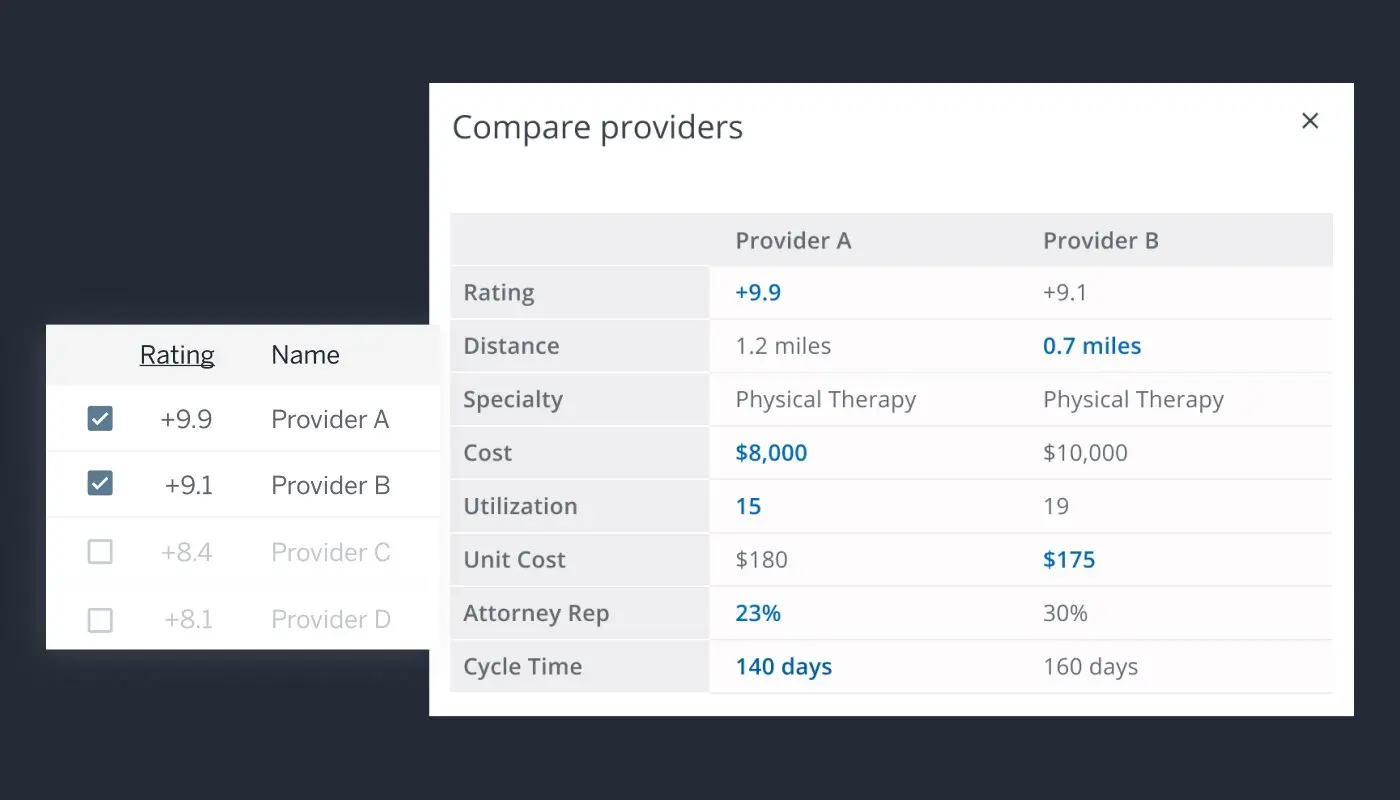Click Provider A's $8,000 cost figure
The image size is (1400, 800).
click(771, 452)
